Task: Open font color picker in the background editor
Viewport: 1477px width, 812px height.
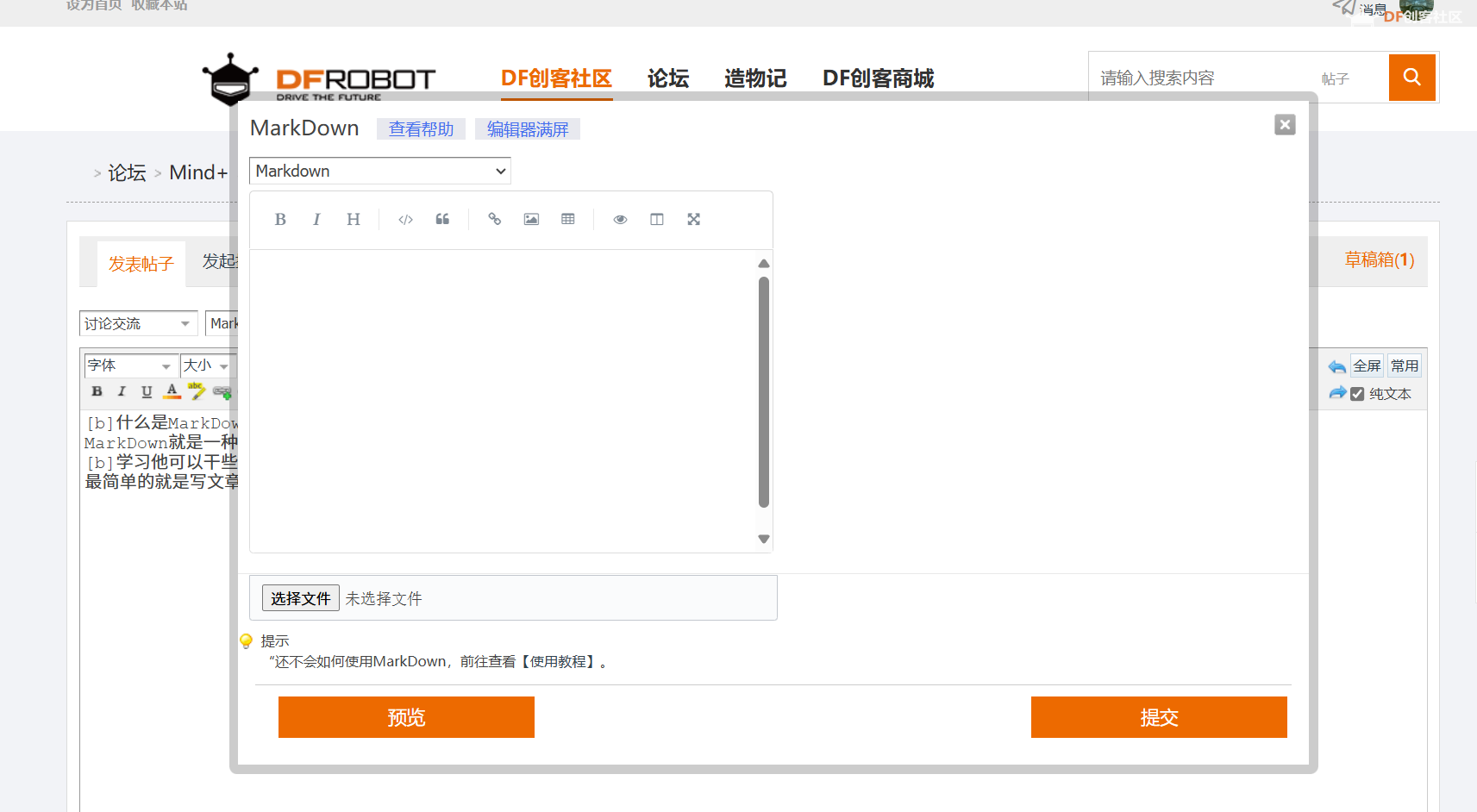Action: 172,391
